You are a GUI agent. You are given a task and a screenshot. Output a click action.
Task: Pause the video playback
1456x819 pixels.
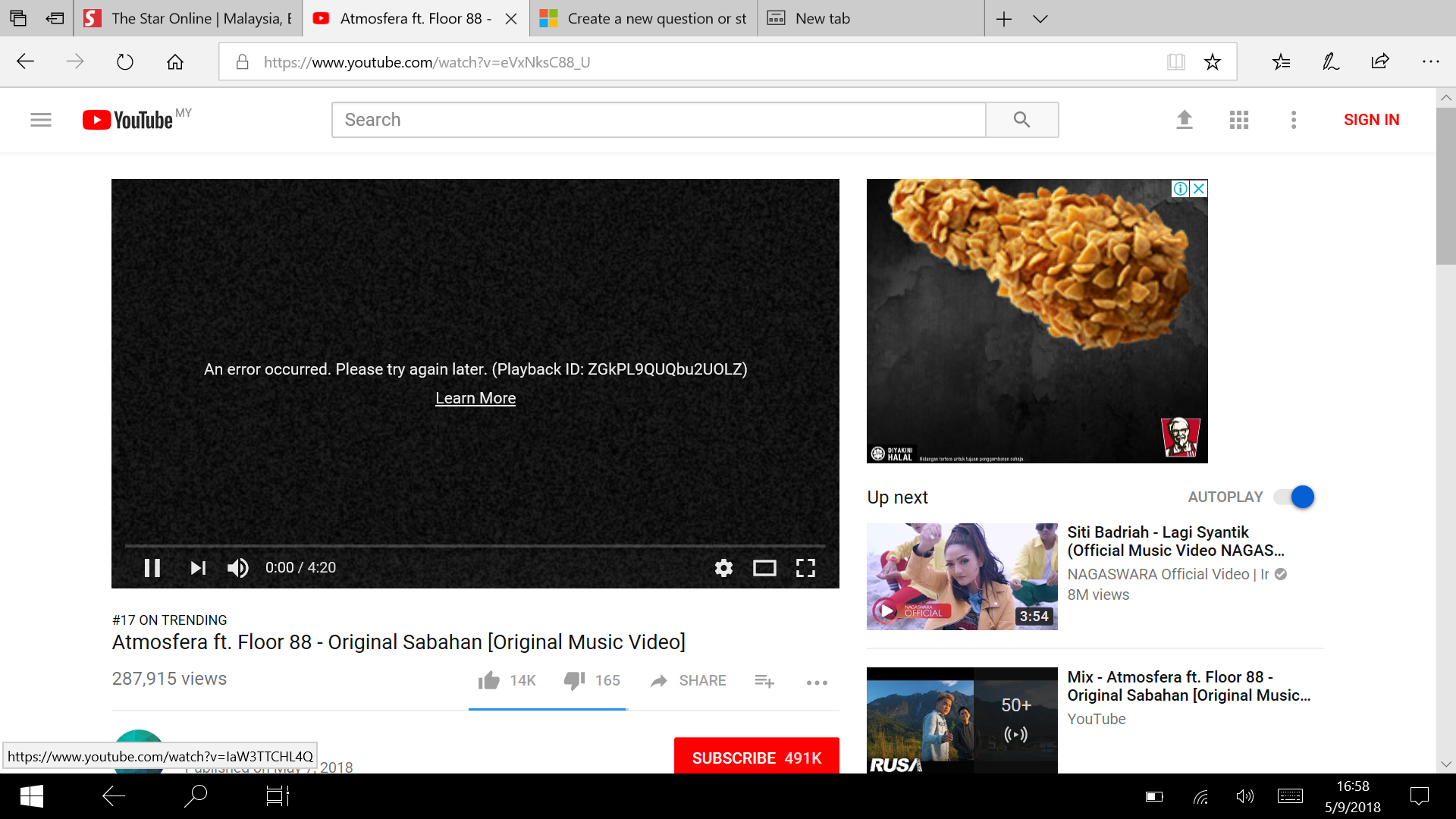tap(152, 568)
